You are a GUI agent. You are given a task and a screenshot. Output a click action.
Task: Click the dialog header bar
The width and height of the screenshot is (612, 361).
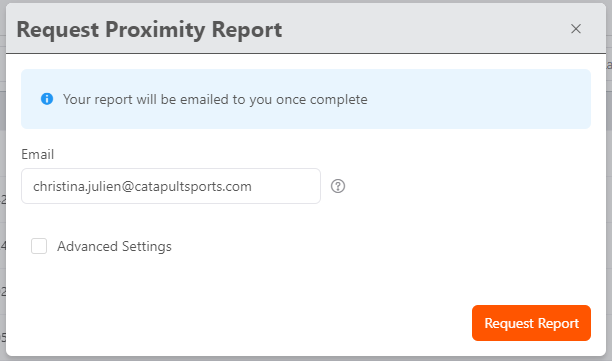click(306, 28)
